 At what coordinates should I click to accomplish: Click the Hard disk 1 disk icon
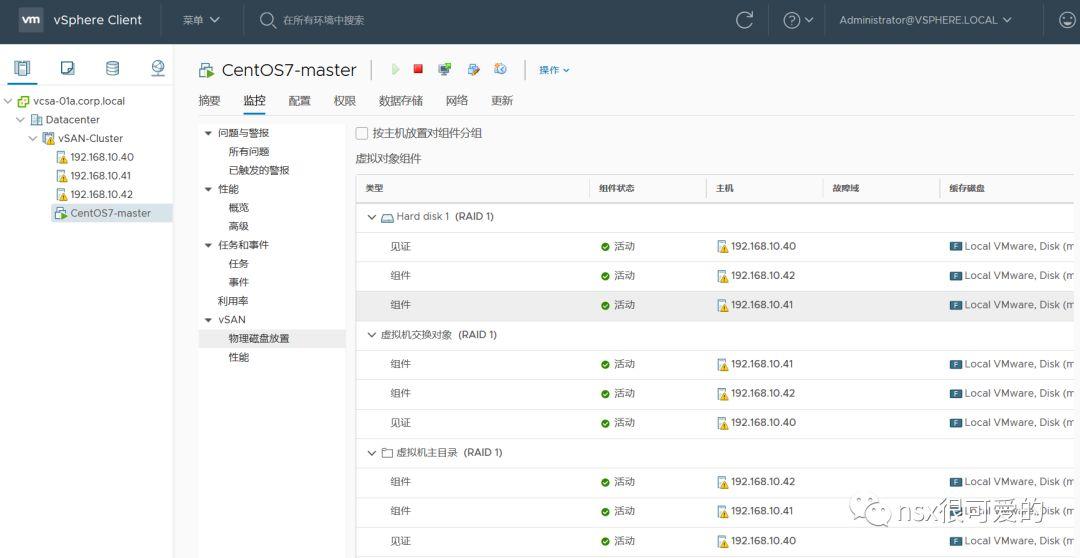click(x=387, y=217)
